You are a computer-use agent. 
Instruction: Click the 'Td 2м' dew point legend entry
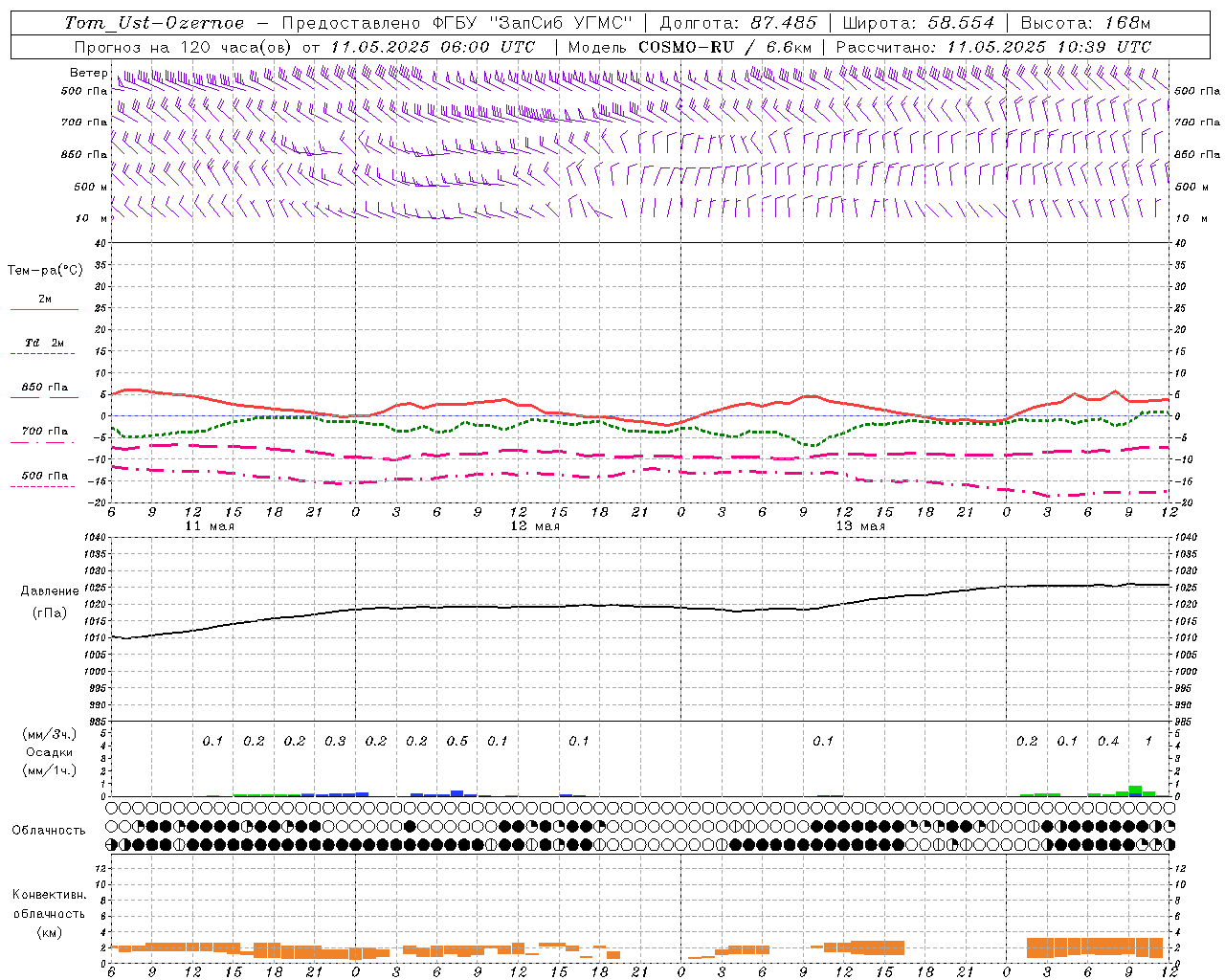click(x=45, y=343)
